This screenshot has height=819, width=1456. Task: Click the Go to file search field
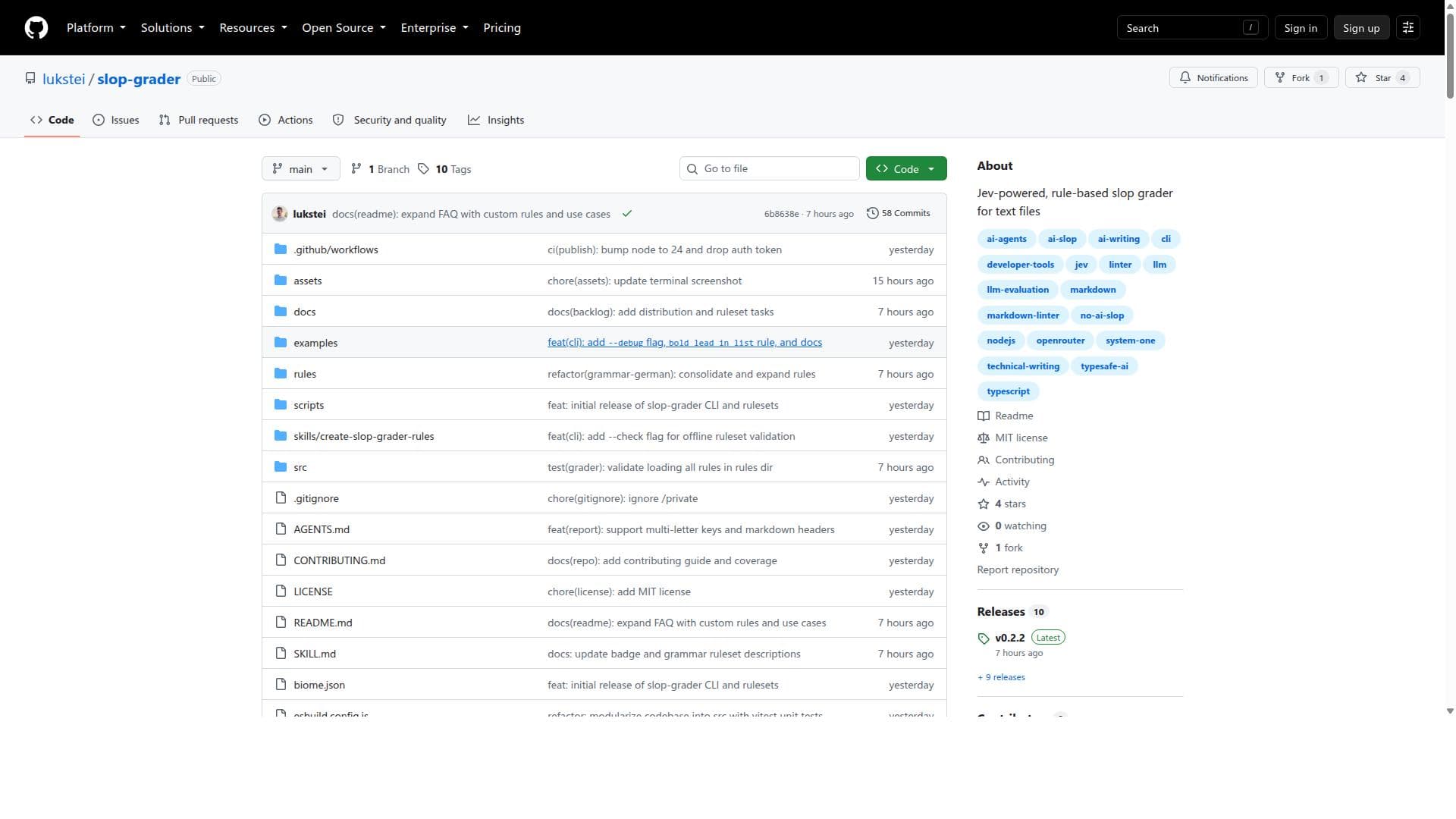pyautogui.click(x=769, y=169)
